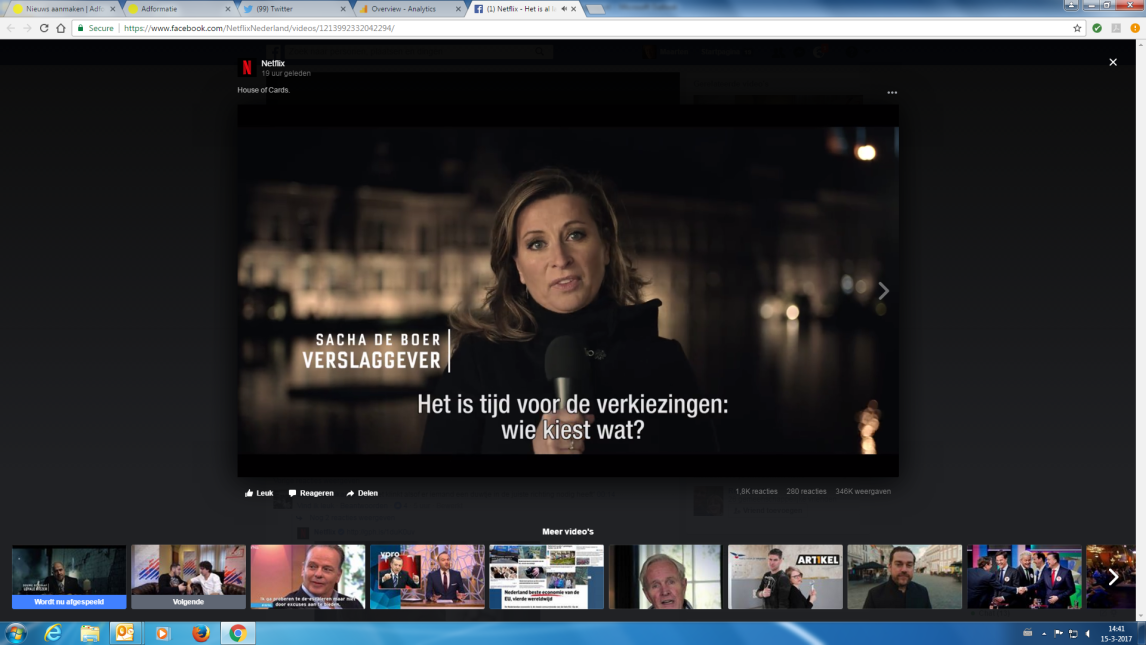Viewport: 1146px width, 645px height.
Task: Launch Firefox from the taskbar
Action: 200,633
